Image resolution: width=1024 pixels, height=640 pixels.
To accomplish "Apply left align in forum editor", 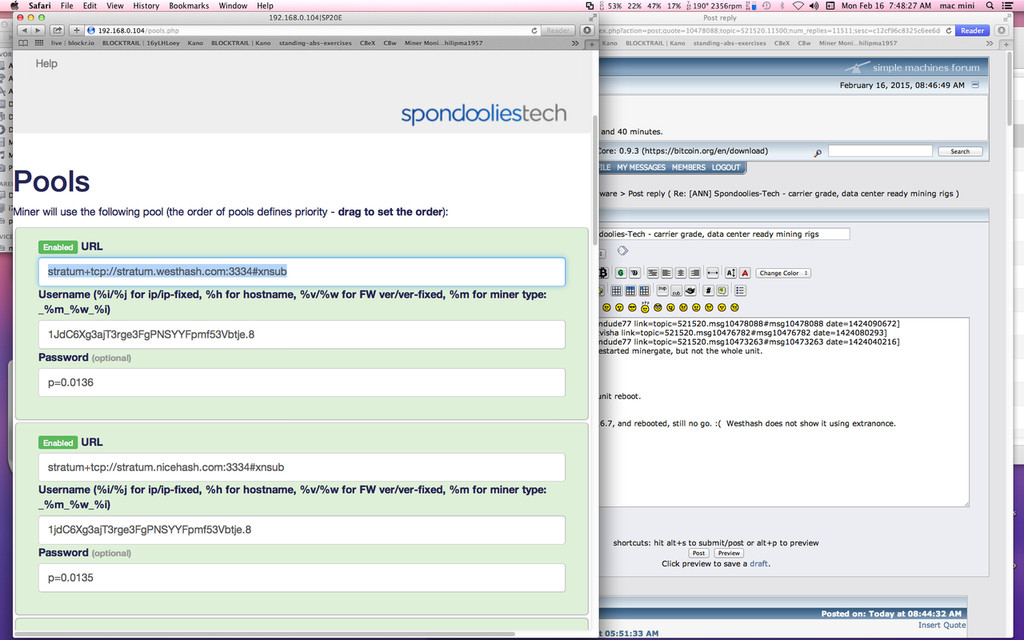I will [667, 273].
